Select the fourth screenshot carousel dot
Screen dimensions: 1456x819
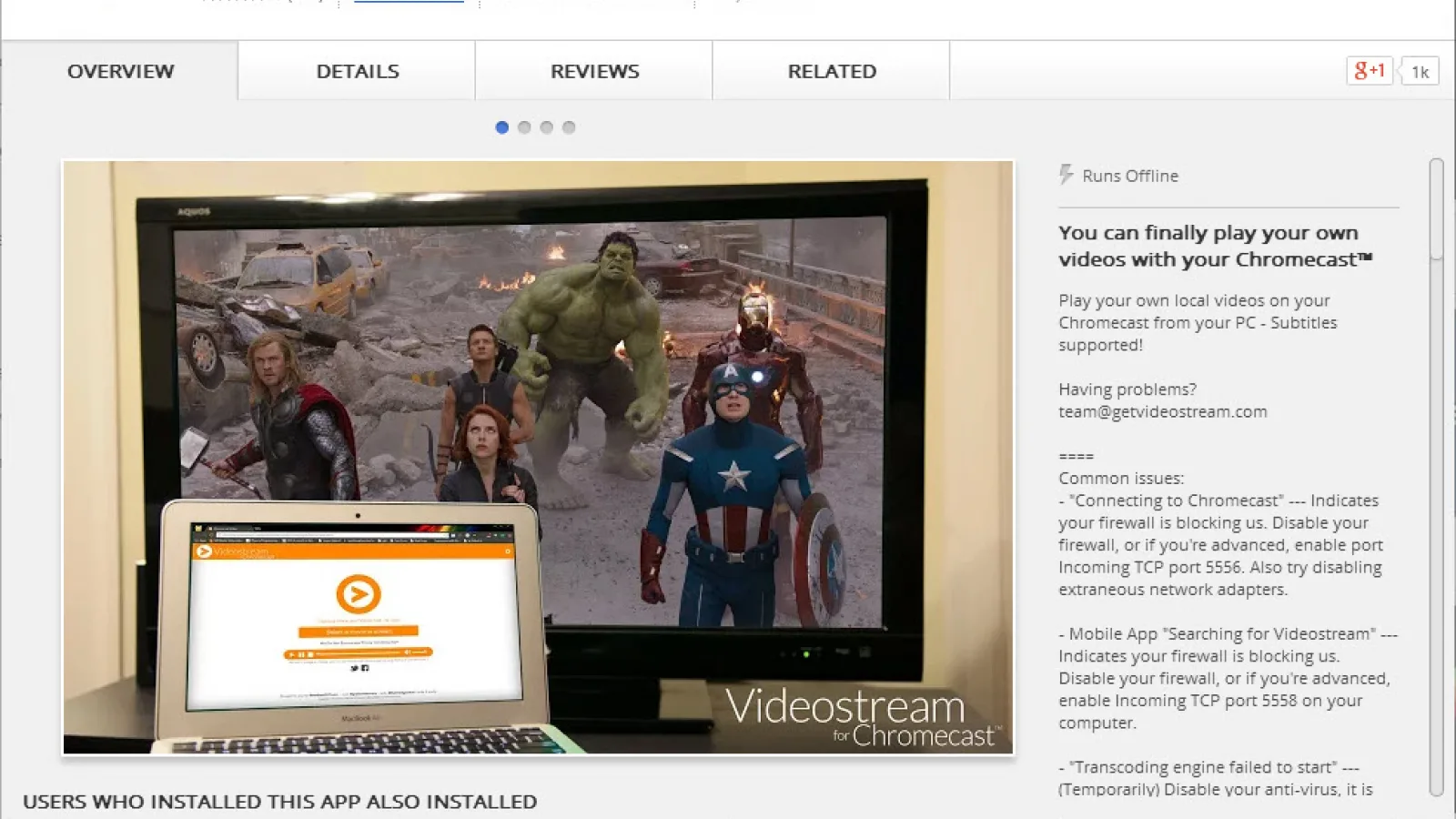569,127
